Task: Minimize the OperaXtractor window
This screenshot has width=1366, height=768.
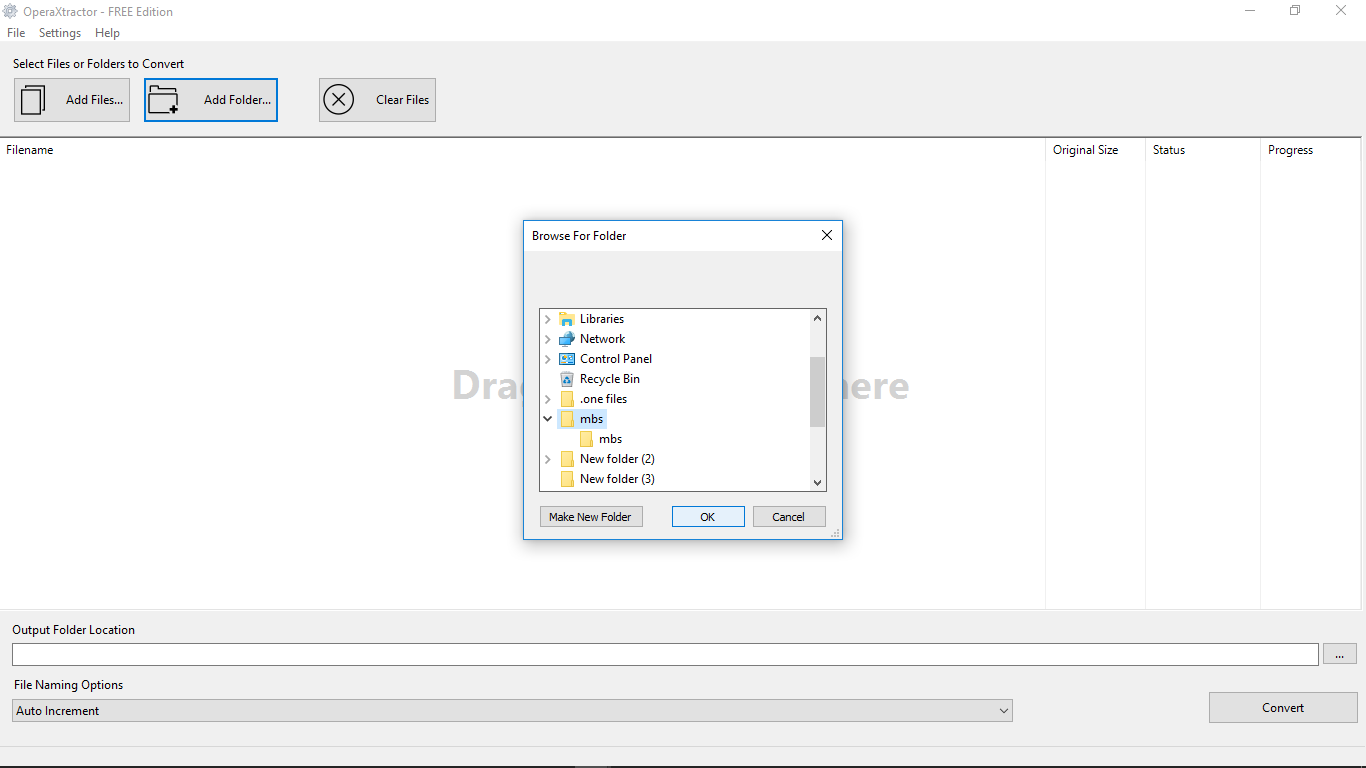Action: (1251, 11)
